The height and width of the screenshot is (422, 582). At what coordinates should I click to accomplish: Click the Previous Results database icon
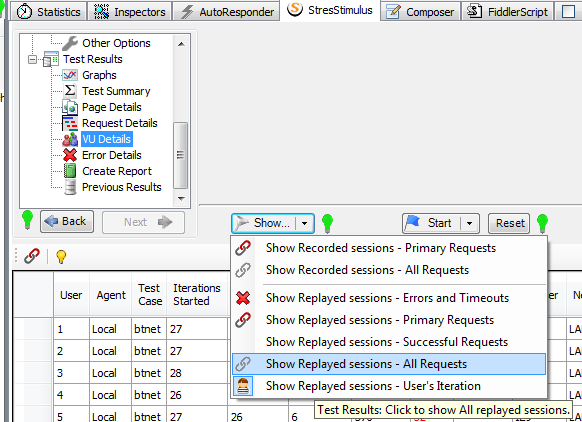[x=70, y=187]
